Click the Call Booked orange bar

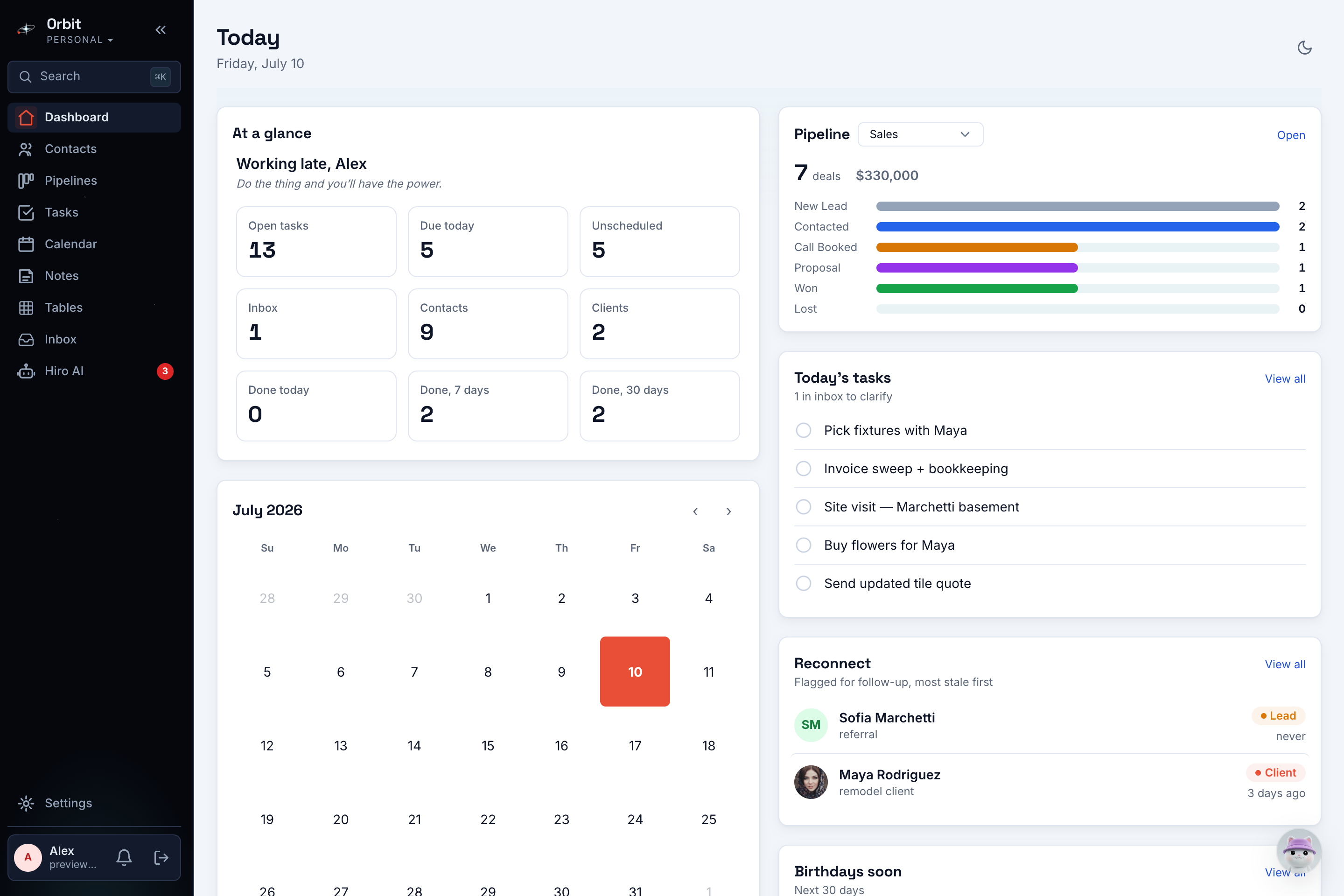[977, 247]
